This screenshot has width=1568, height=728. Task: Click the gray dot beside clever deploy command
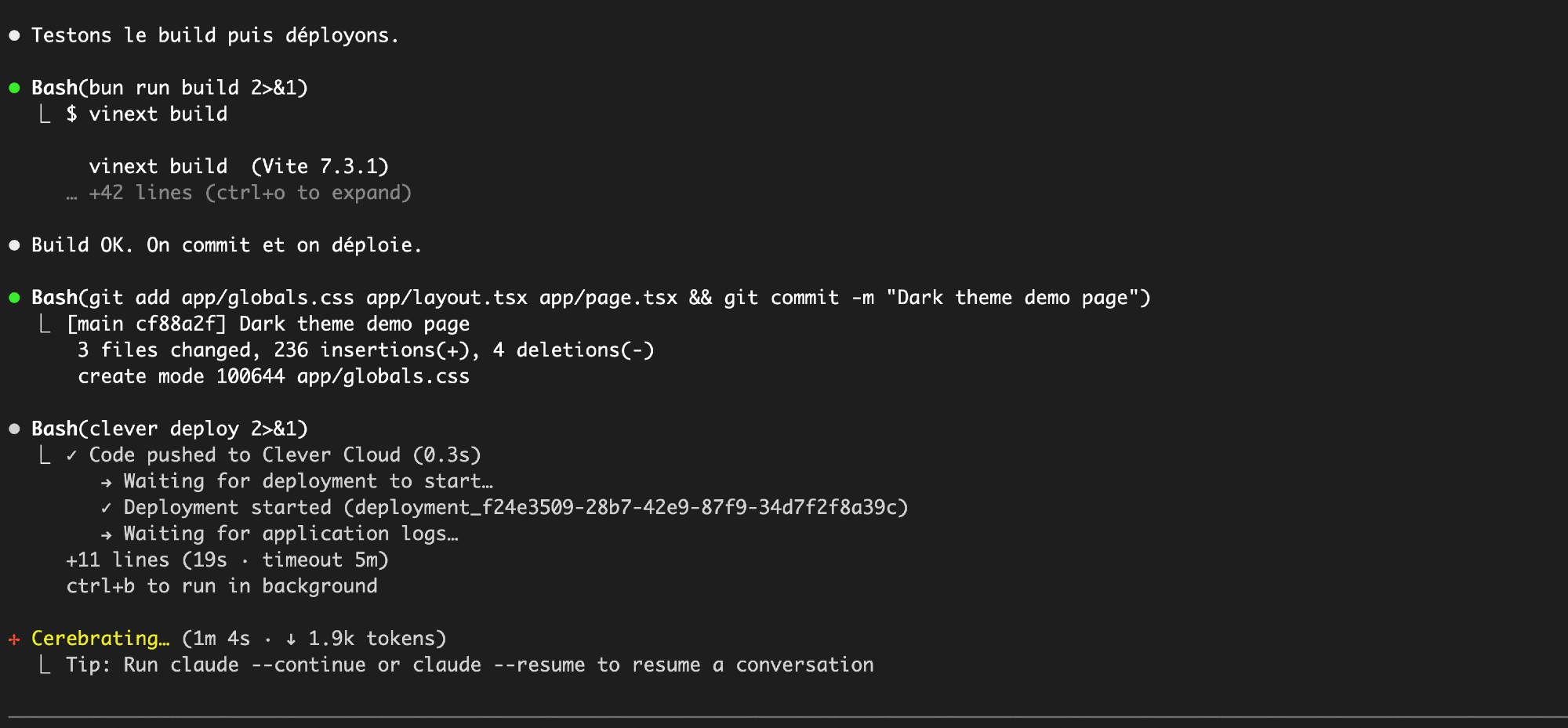click(x=14, y=429)
